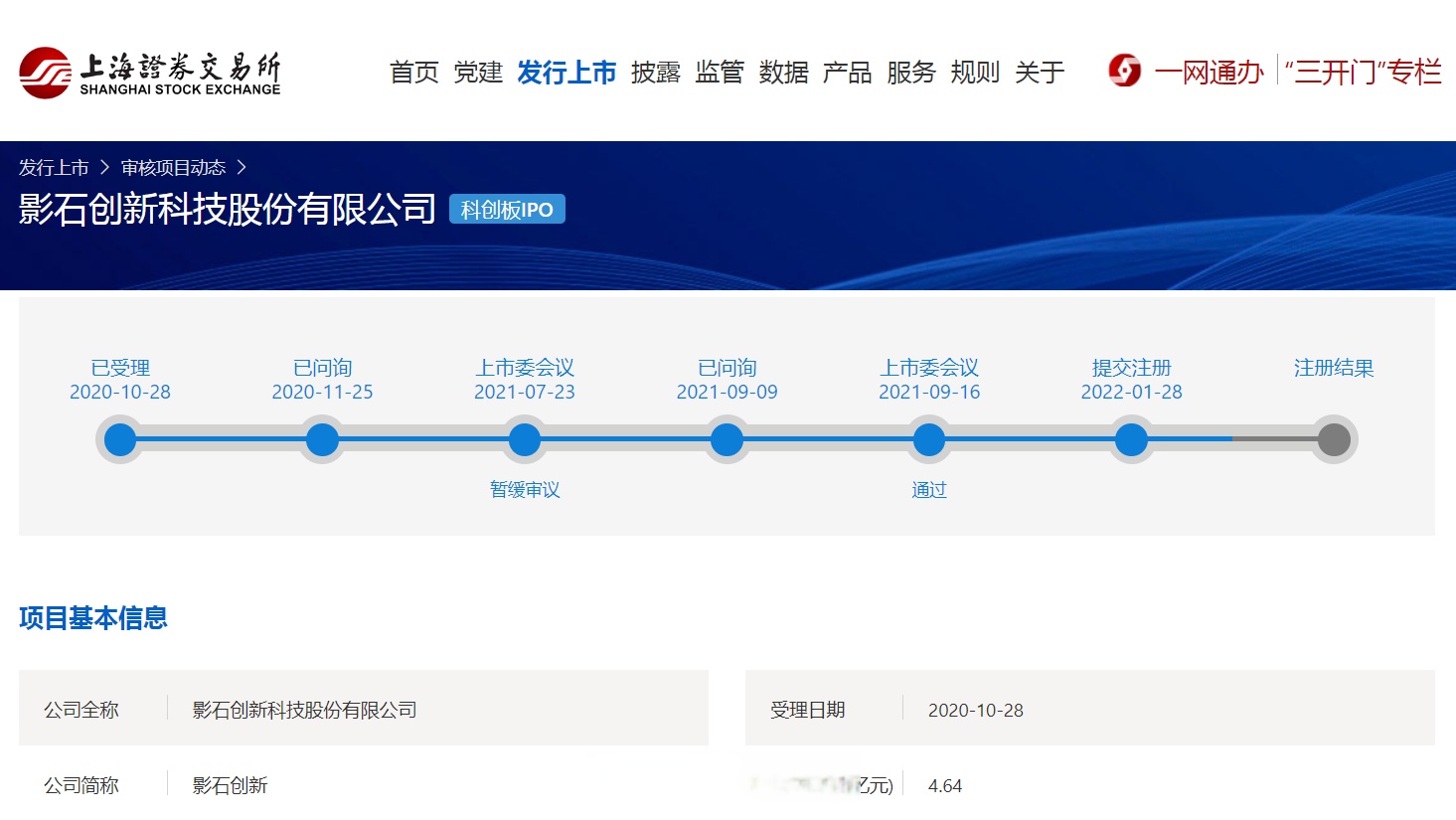Click the 已受理 2020-10-28 timeline dot
This screenshot has width=1456, height=820.
[x=120, y=439]
